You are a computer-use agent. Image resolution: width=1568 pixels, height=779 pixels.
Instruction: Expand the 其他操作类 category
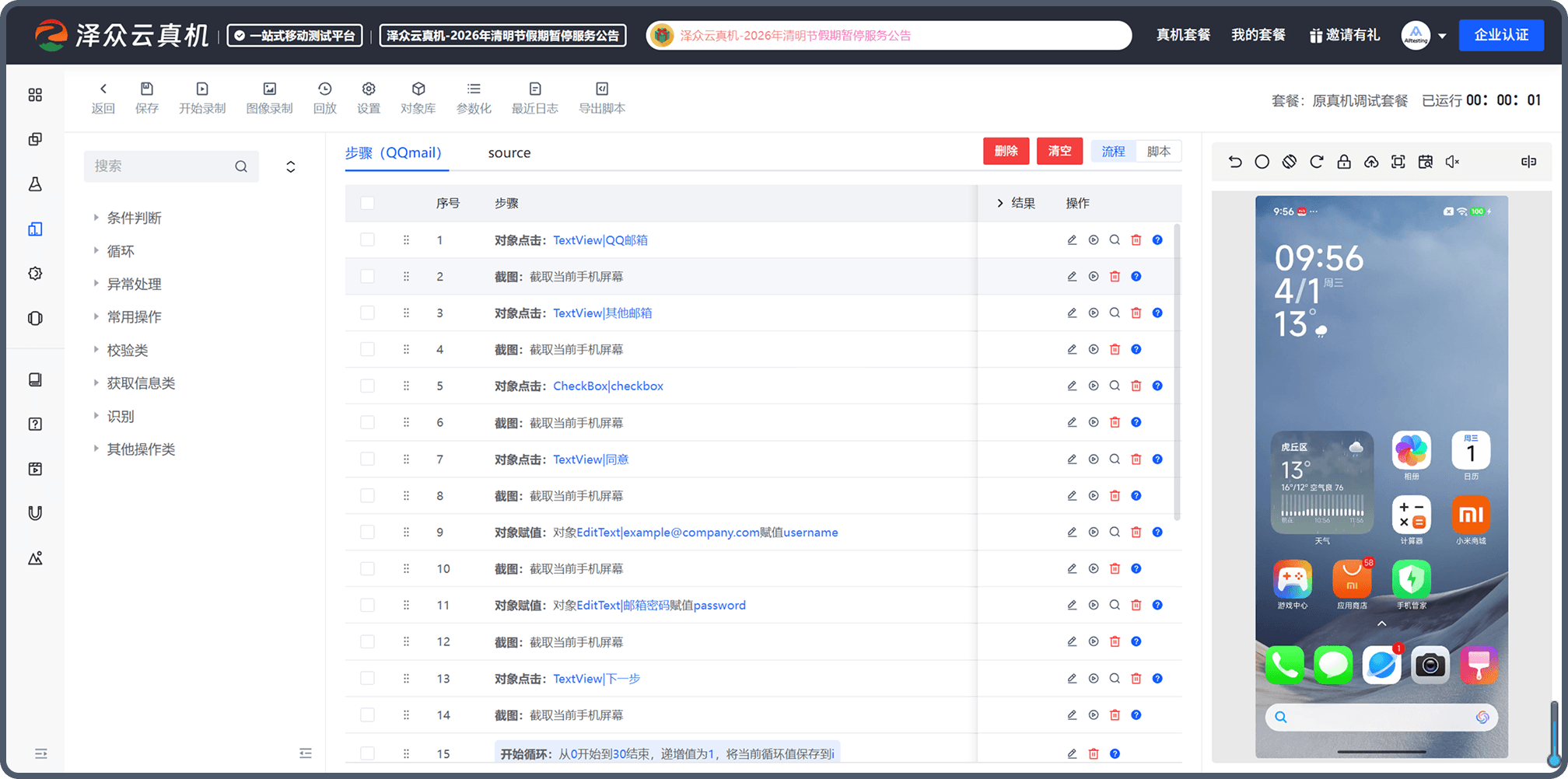[x=96, y=449]
